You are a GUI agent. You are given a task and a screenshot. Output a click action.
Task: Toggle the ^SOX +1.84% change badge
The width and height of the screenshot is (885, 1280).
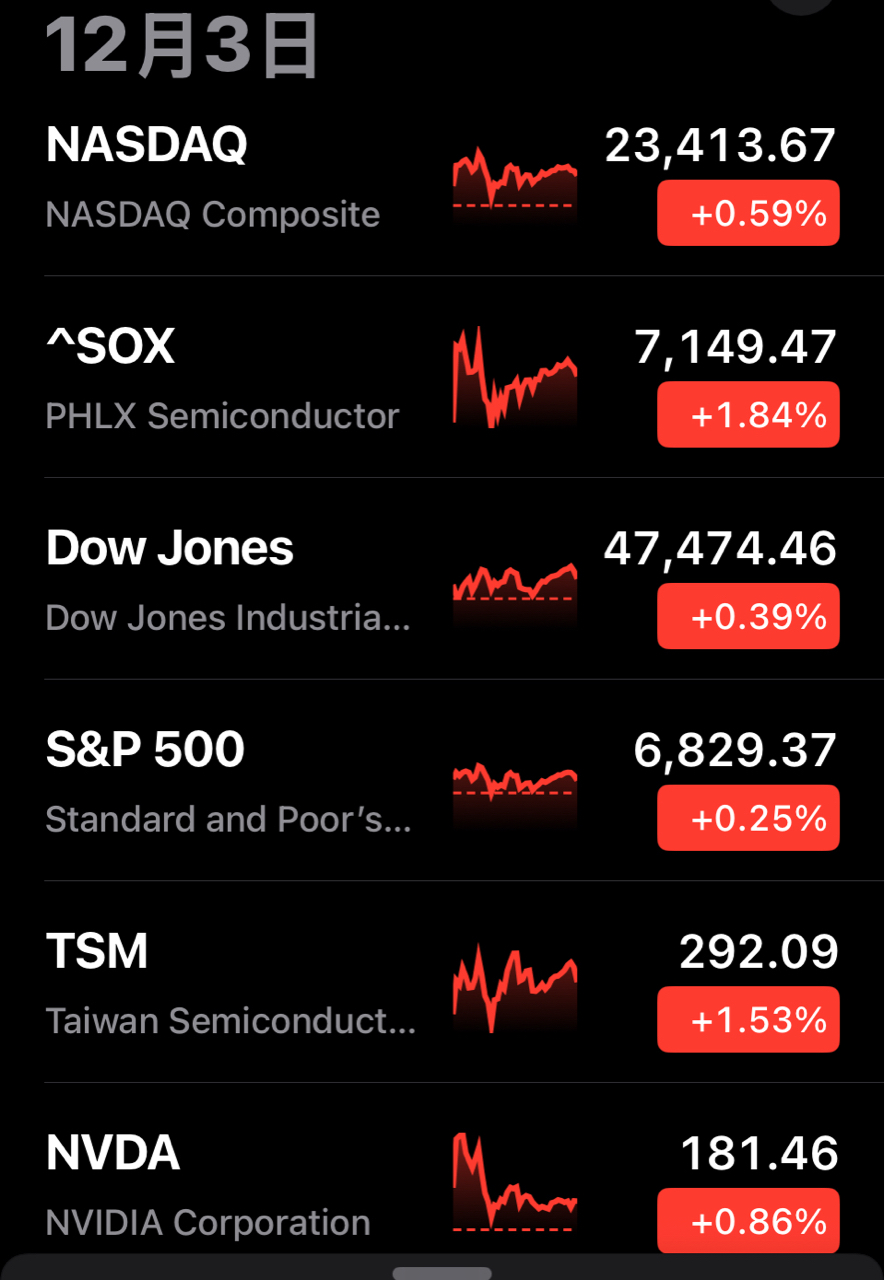click(x=748, y=414)
